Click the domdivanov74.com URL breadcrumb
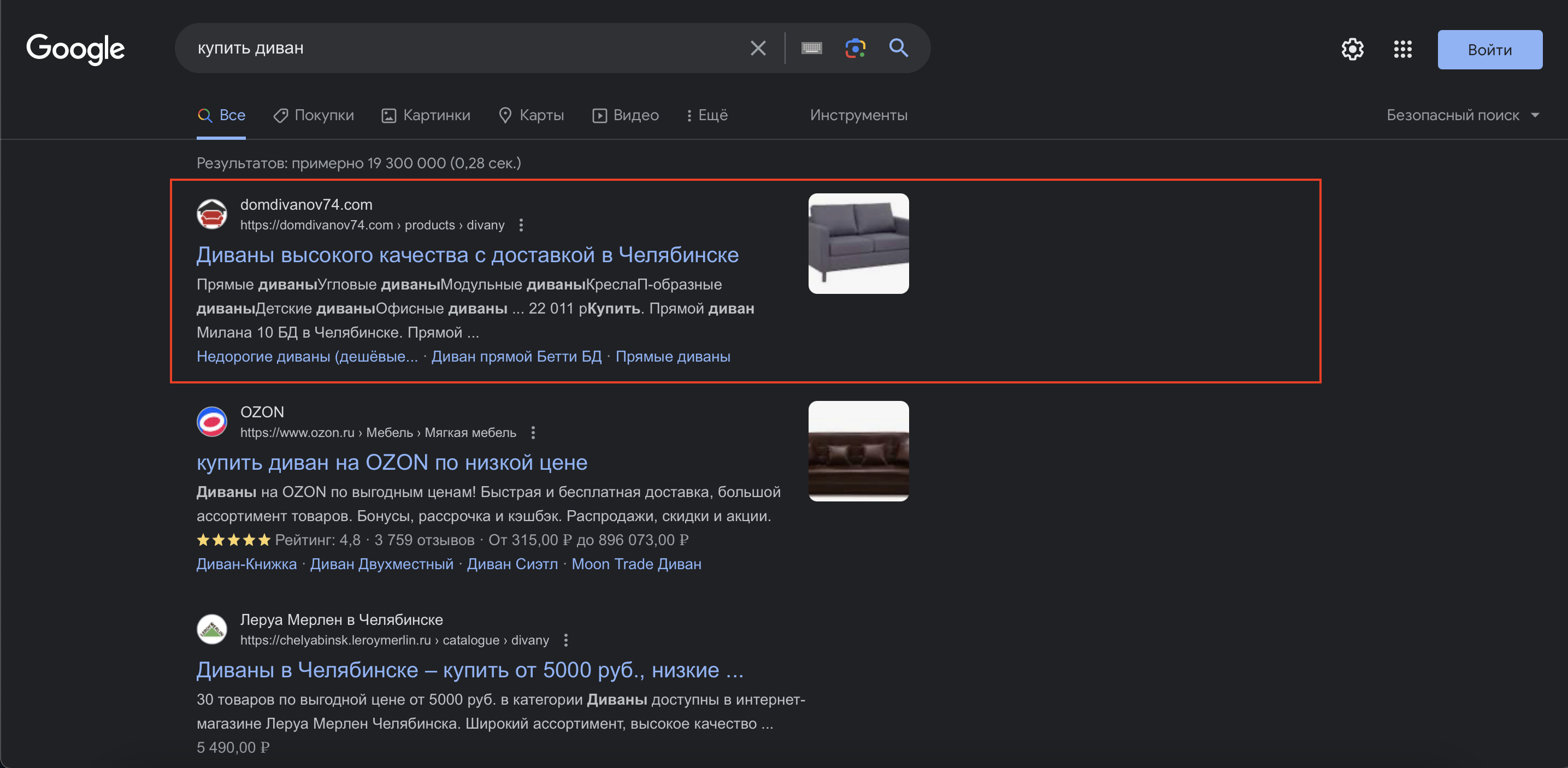The width and height of the screenshot is (1568, 768). coord(373,225)
